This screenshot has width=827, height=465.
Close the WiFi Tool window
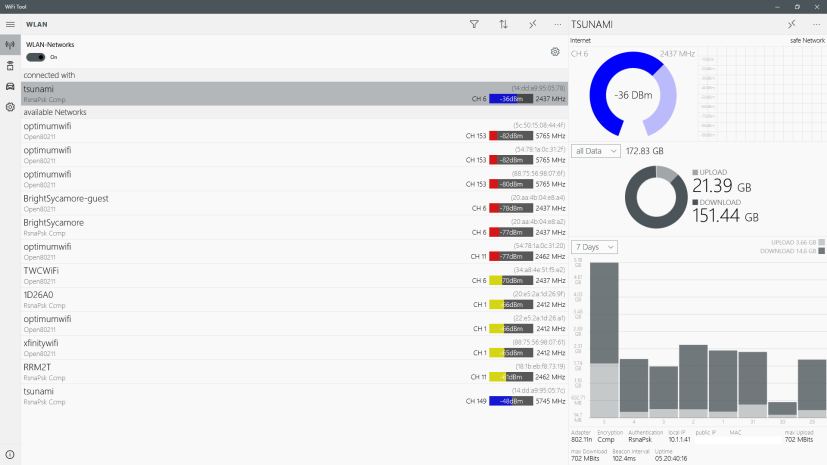coord(816,7)
